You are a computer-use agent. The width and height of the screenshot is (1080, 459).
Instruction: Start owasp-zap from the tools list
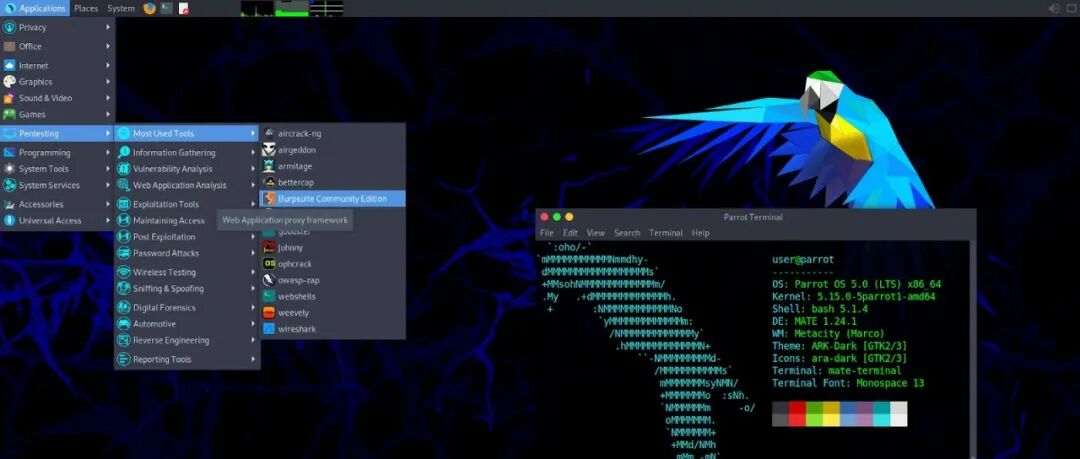332,280
